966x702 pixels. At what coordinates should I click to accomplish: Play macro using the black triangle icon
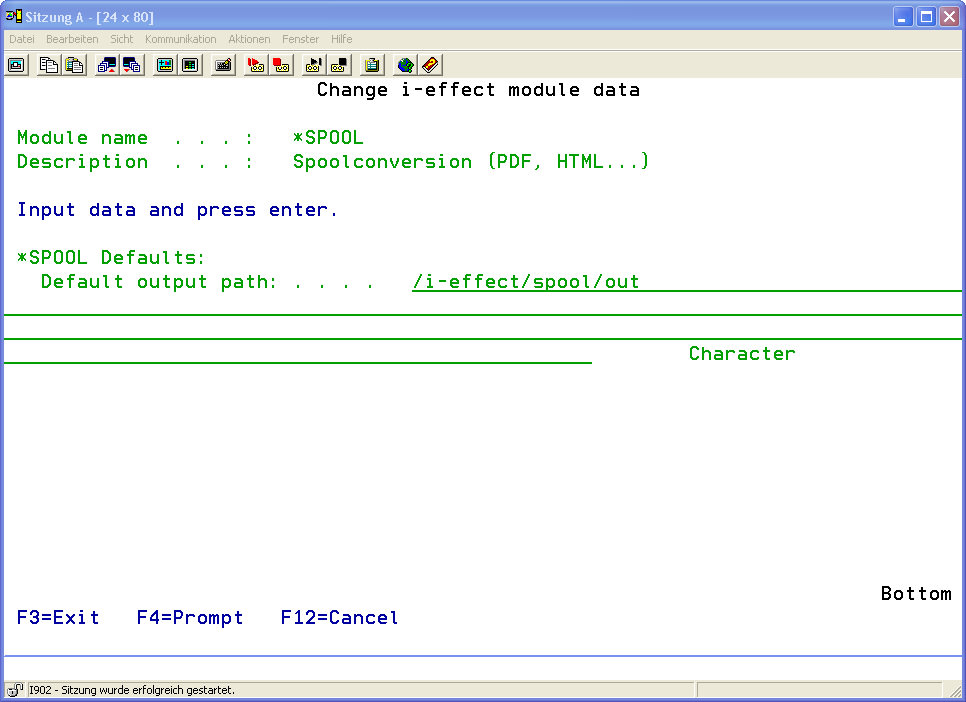pos(313,65)
